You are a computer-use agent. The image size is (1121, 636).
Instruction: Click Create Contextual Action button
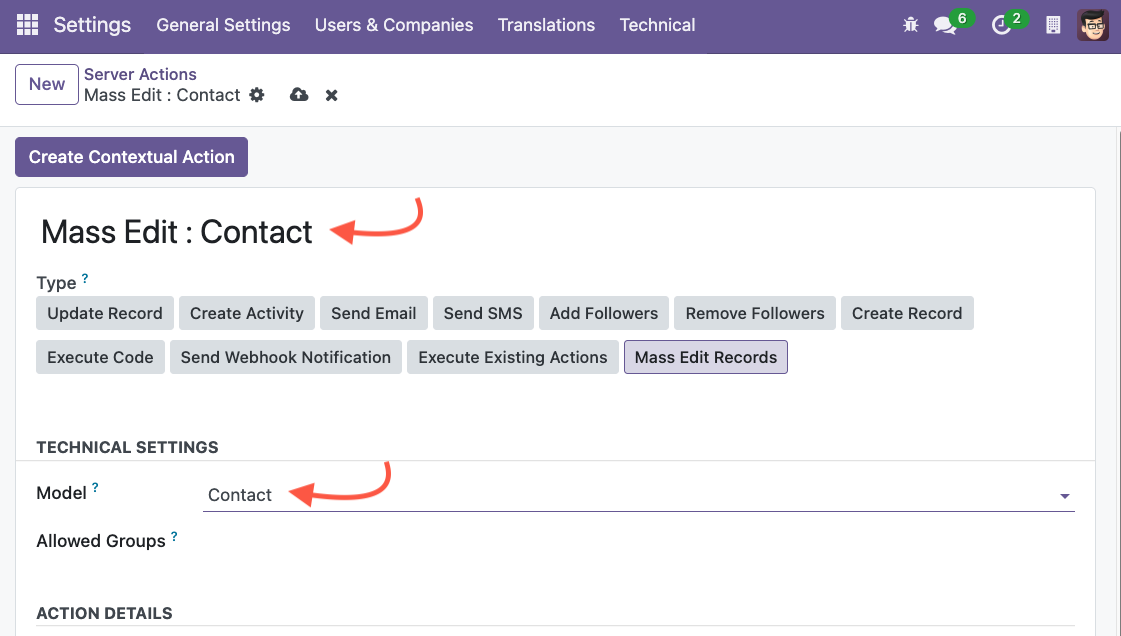click(132, 157)
